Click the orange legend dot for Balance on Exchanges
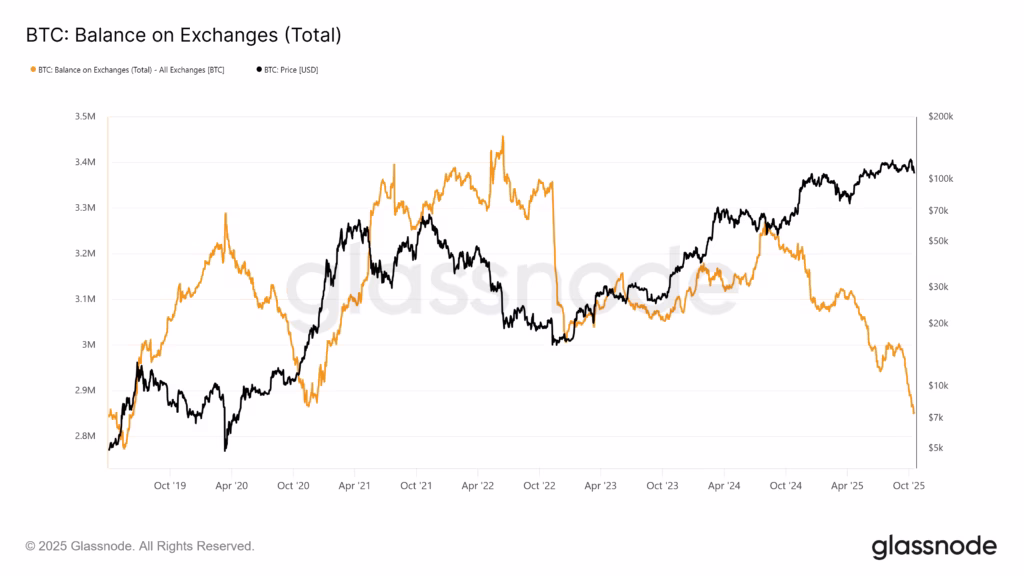The image size is (1024, 576). [32, 70]
